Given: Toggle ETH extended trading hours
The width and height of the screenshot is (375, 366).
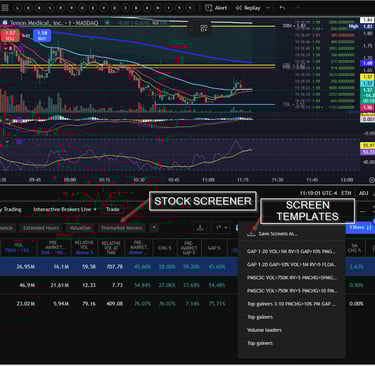Looking at the screenshot, I should 346,193.
